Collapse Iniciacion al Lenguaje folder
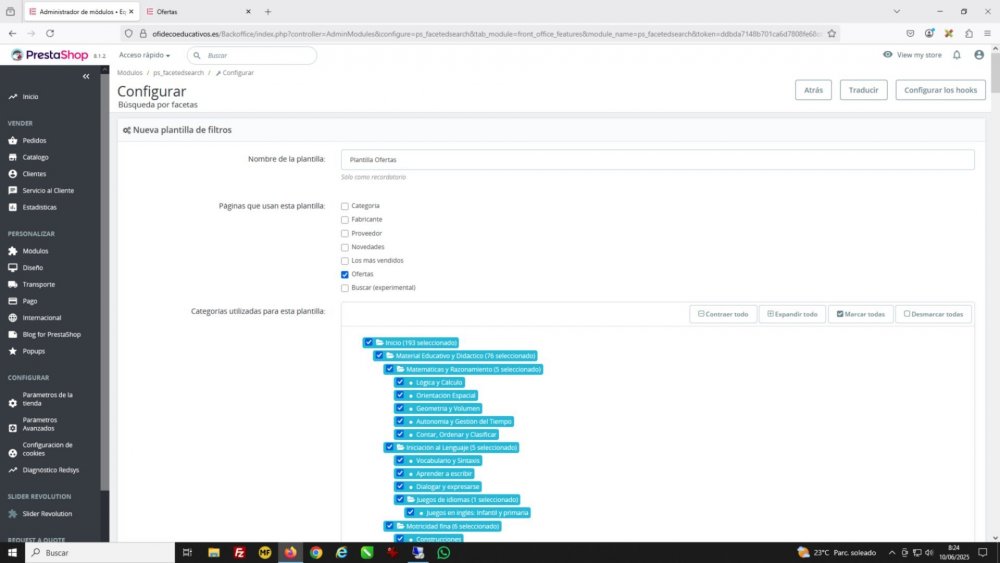 400,448
